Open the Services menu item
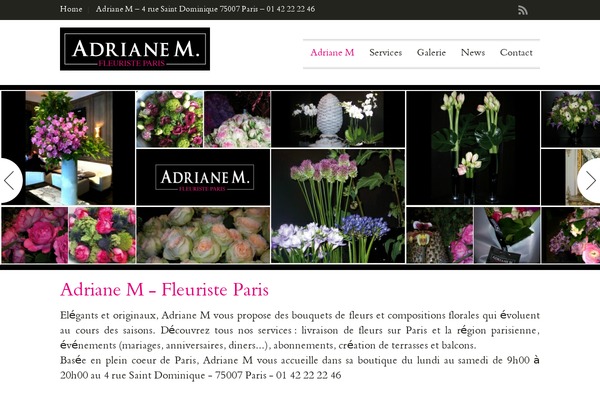Viewport: 600px width, 400px height. click(385, 52)
